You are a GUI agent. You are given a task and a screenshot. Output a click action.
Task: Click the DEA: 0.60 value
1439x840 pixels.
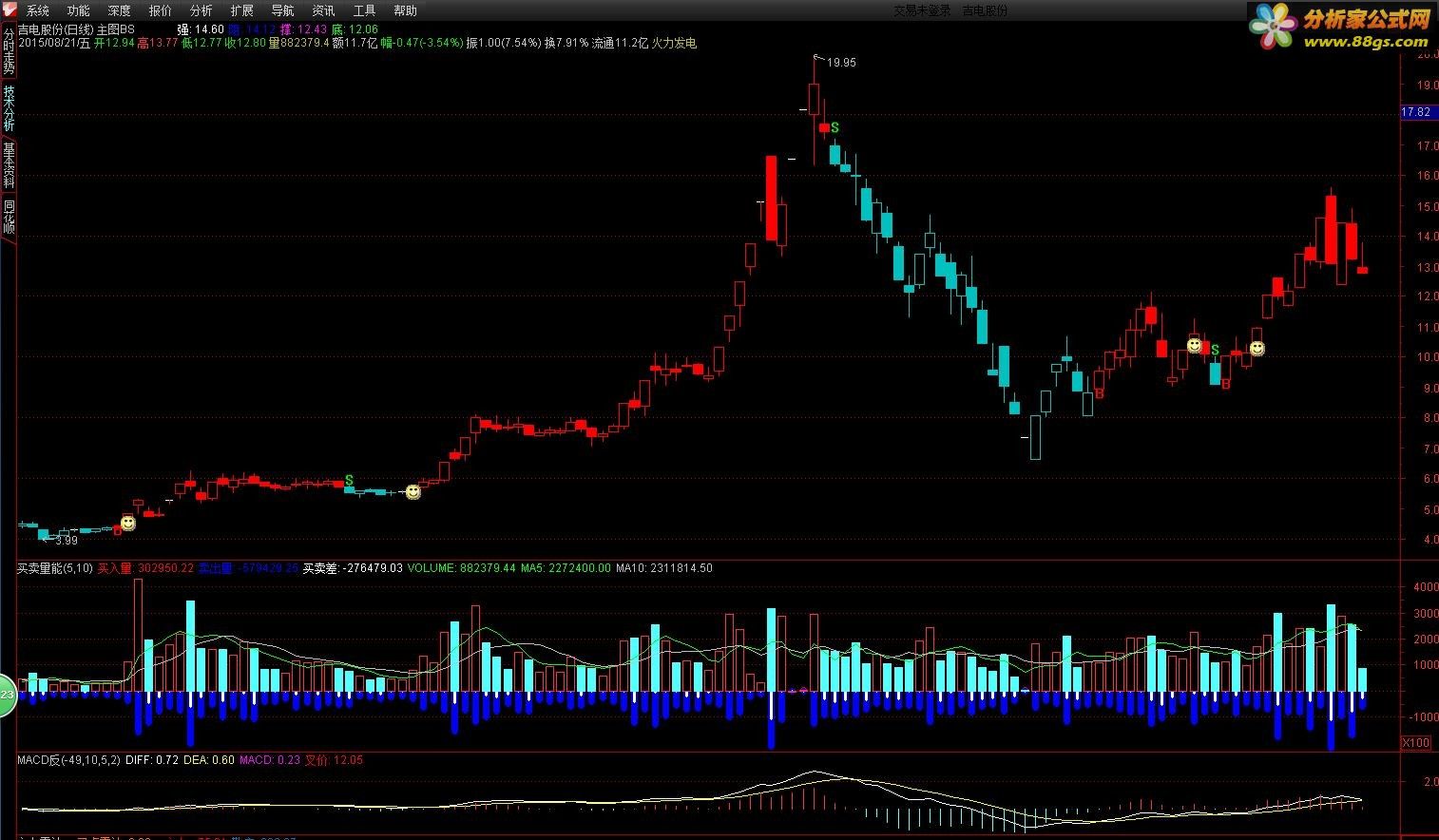click(209, 760)
